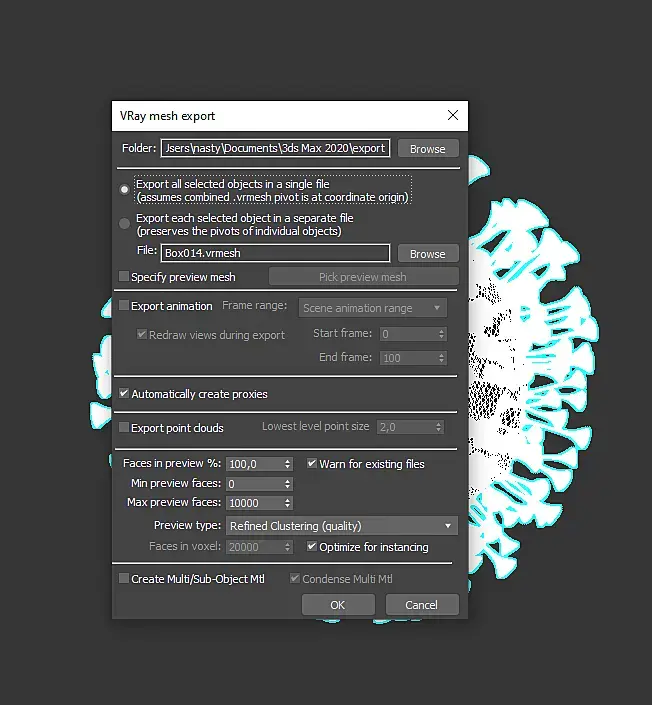Open the Preview type dropdown

tap(342, 526)
